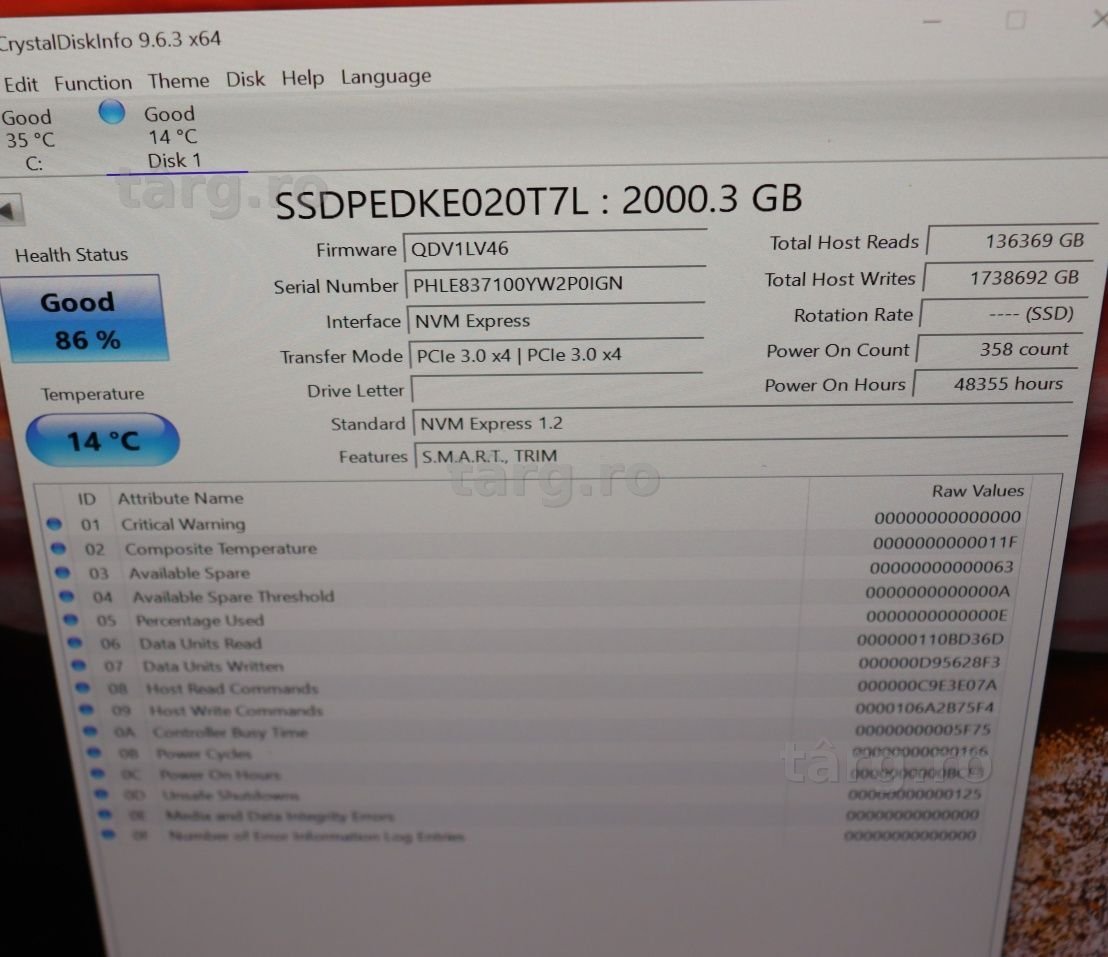The height and width of the screenshot is (957, 1108).
Task: Click the Features field S.M.A.R.T., TRIM
Action: [741, 454]
